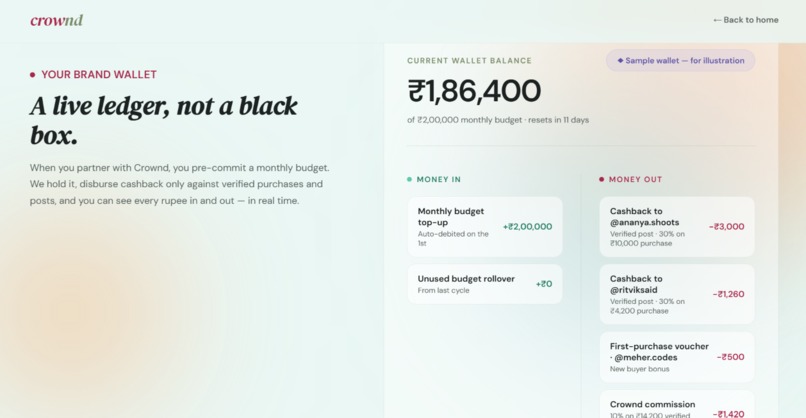Select Cashback to @ritviksaid card
The height and width of the screenshot is (418, 806).
pos(677,294)
